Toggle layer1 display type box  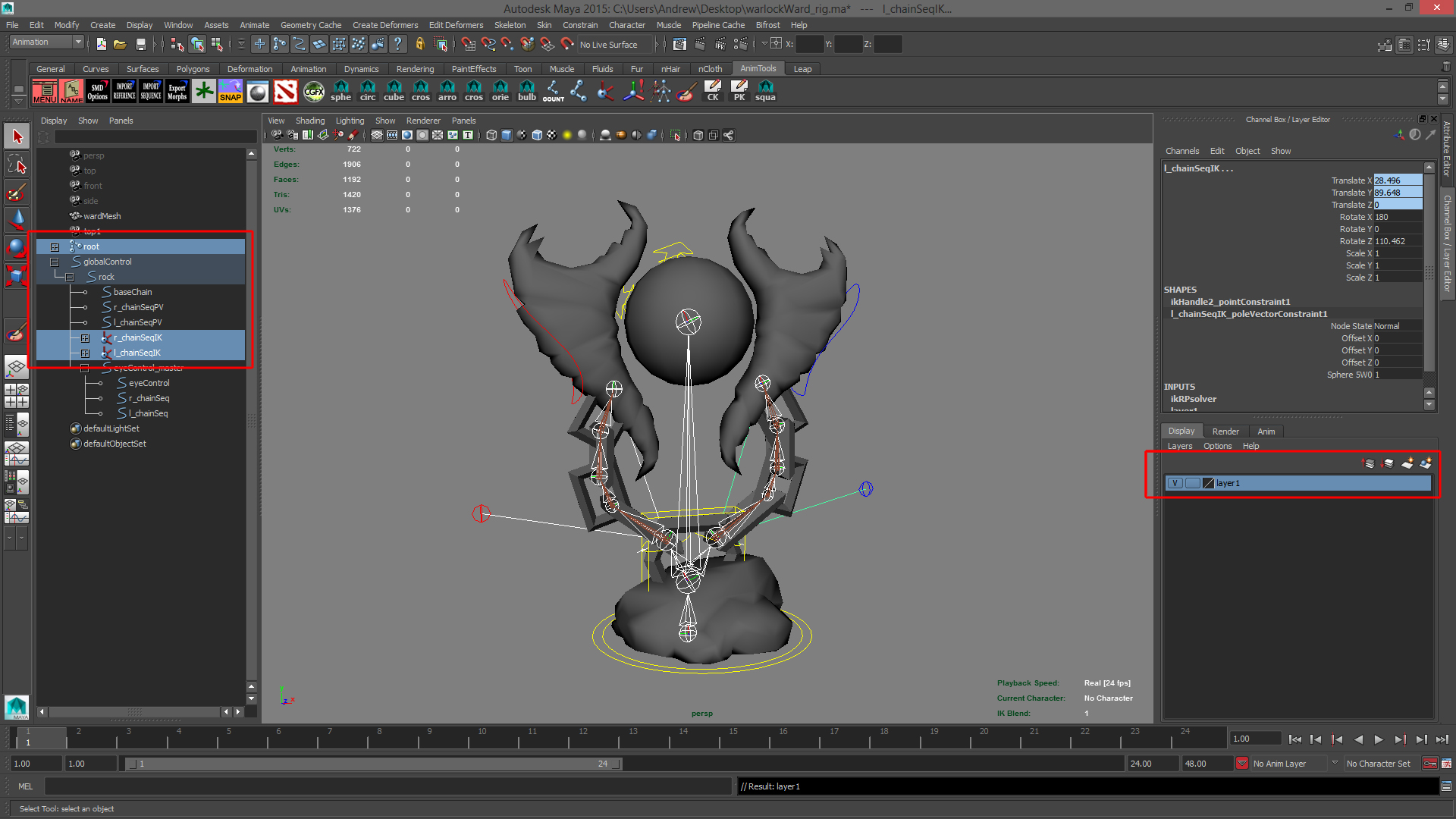point(1192,484)
